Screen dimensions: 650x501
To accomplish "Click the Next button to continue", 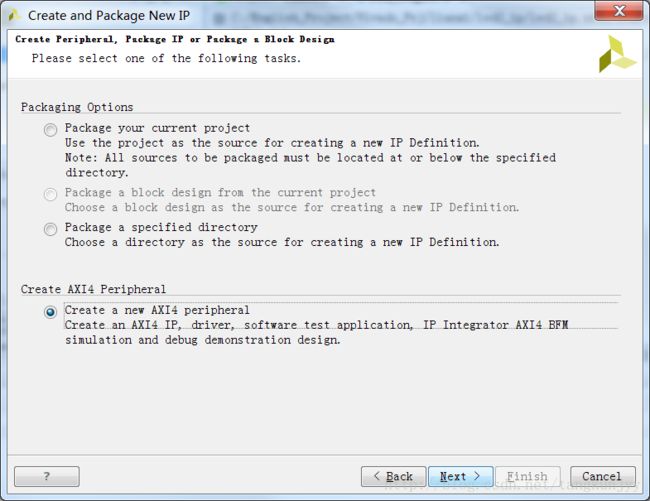I will (461, 477).
